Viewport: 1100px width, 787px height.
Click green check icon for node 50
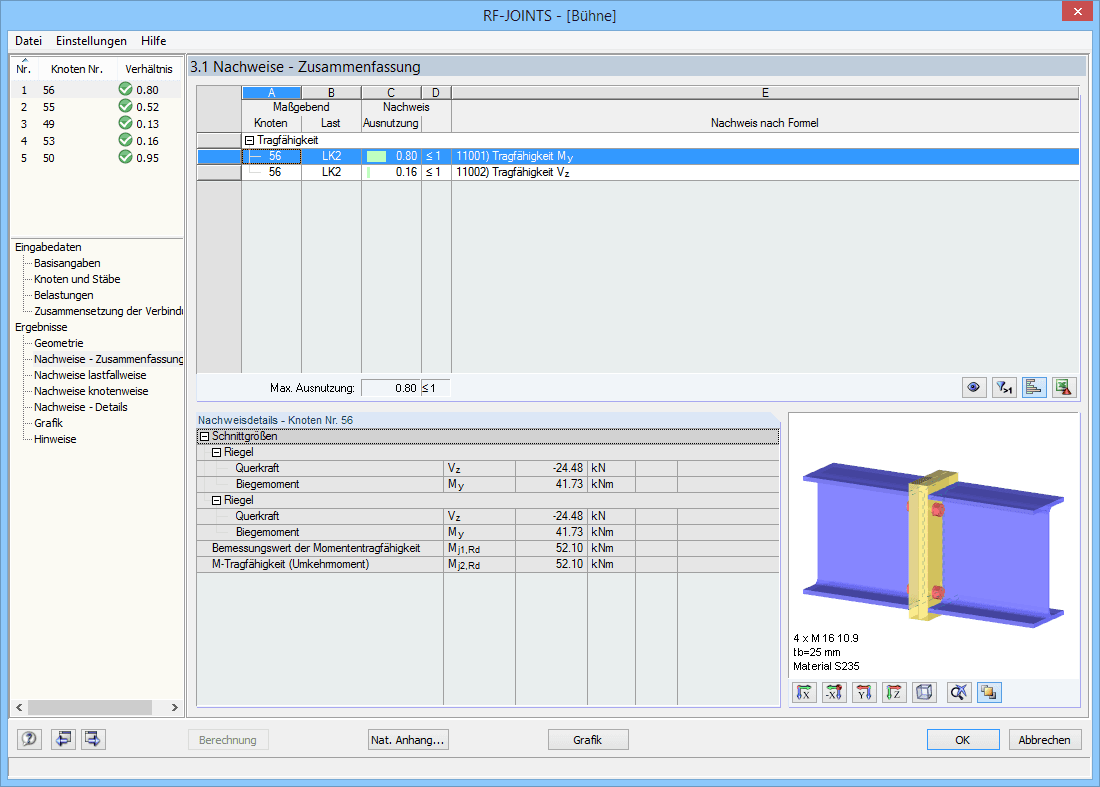(126, 157)
